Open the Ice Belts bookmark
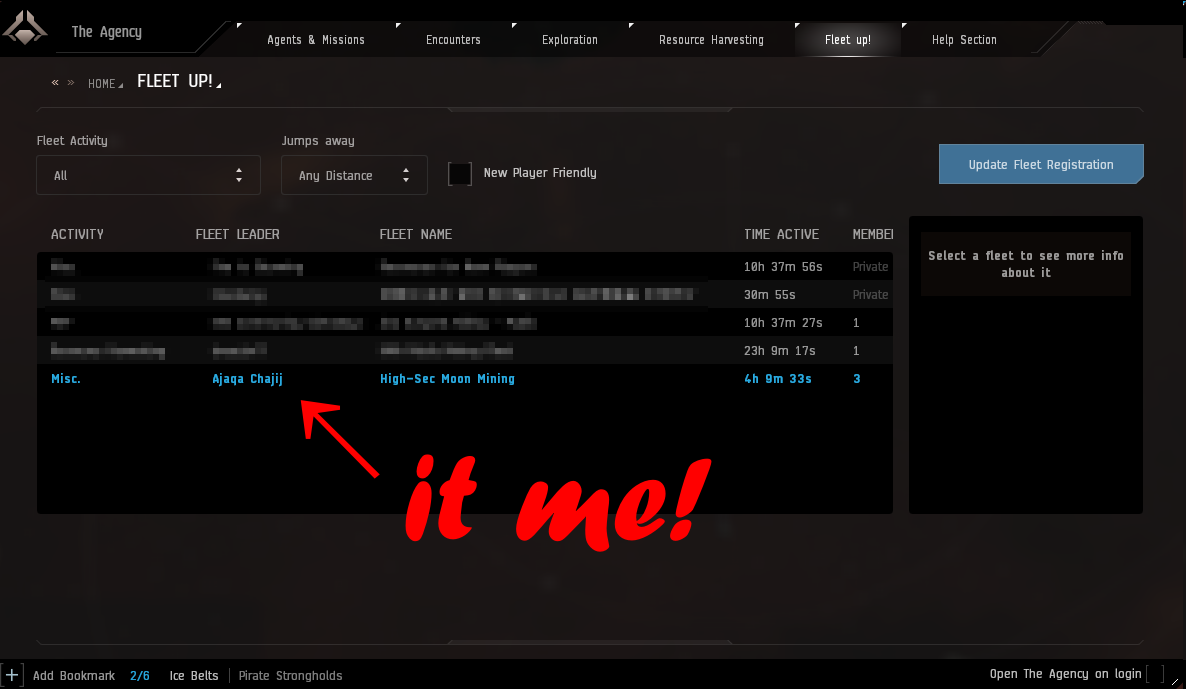This screenshot has height=689, width=1186. click(x=193, y=676)
